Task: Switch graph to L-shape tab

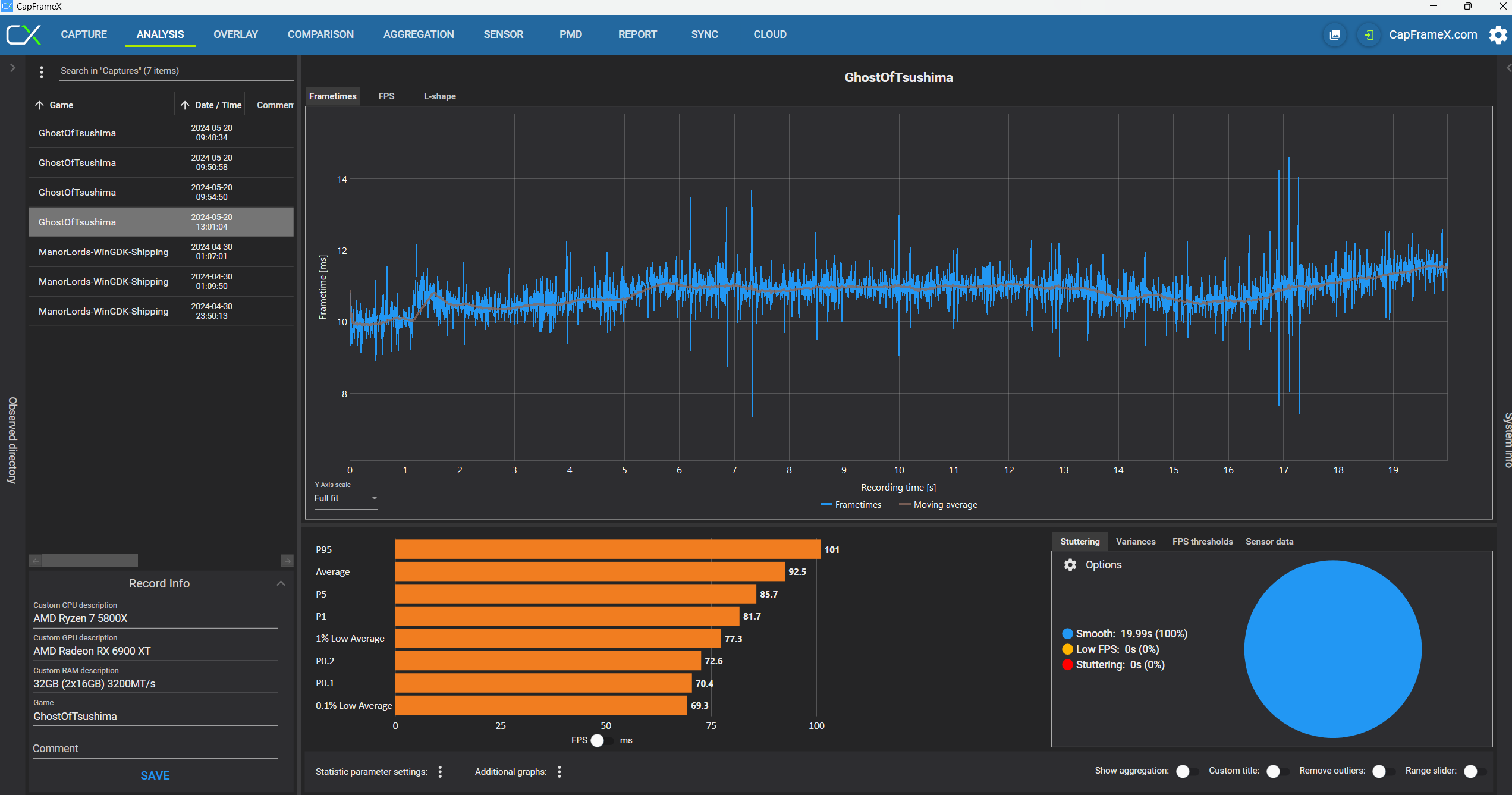Action: [x=439, y=96]
